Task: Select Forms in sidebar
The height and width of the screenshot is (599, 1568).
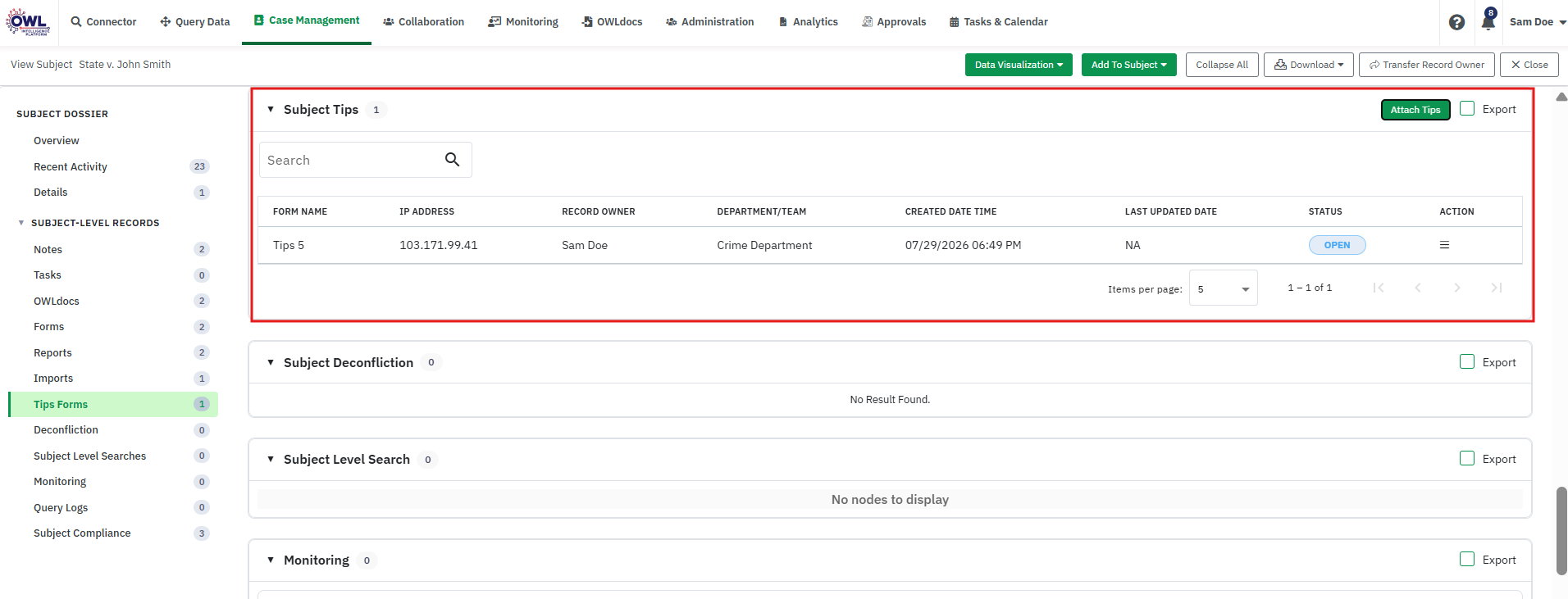Action: coord(49,327)
